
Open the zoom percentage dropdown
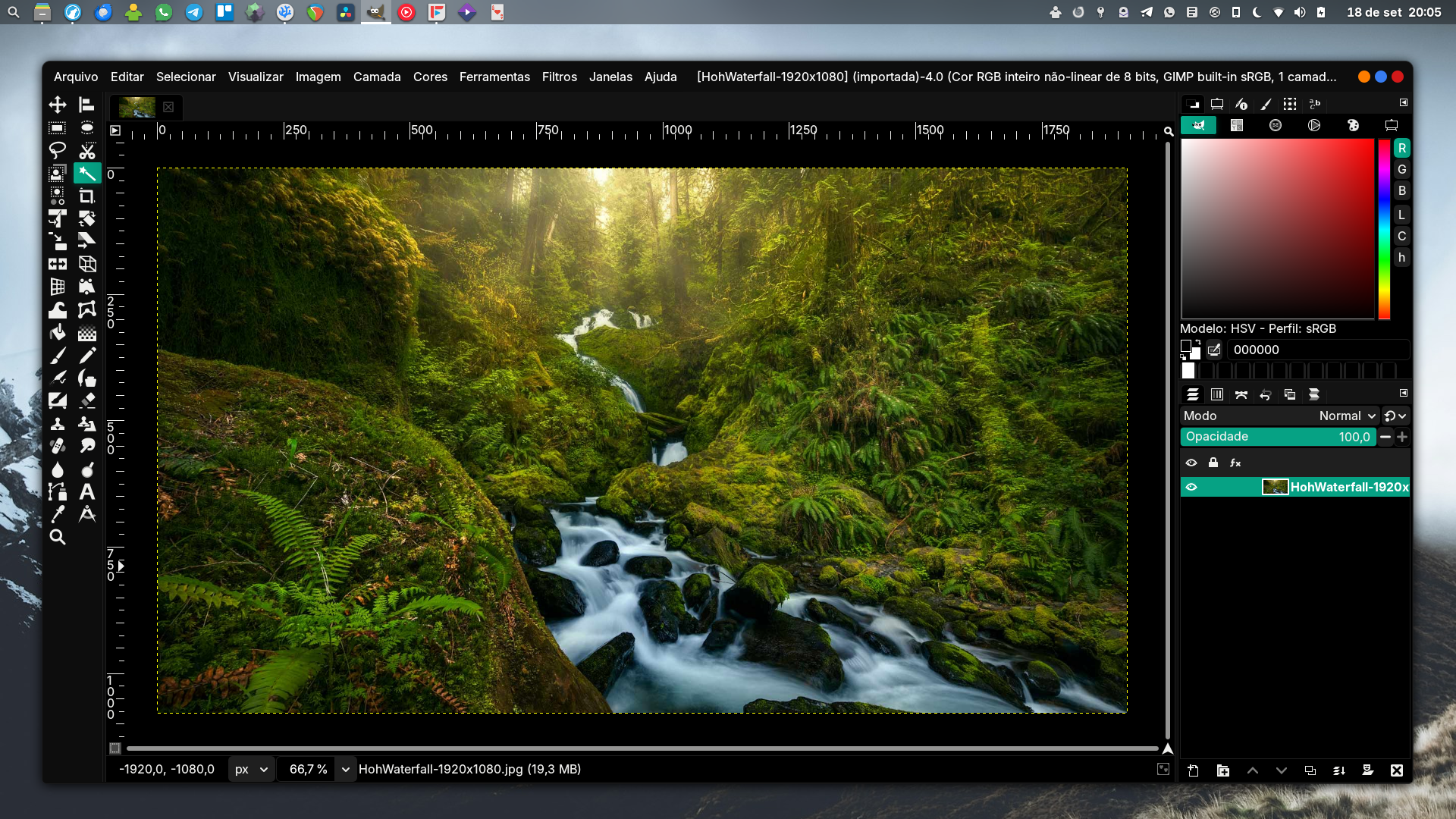(345, 770)
